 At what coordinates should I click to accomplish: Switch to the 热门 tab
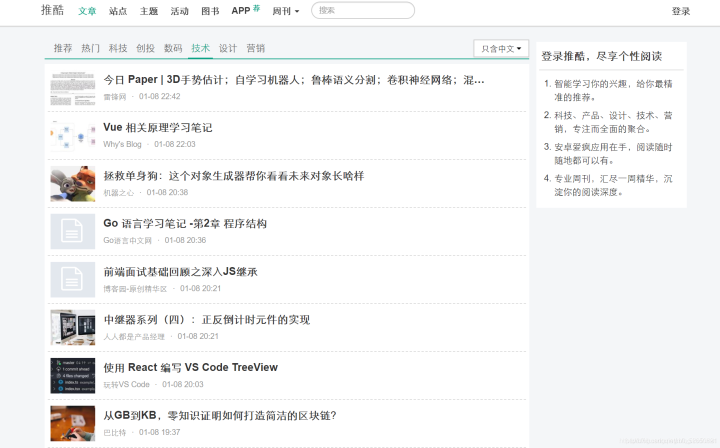point(90,48)
